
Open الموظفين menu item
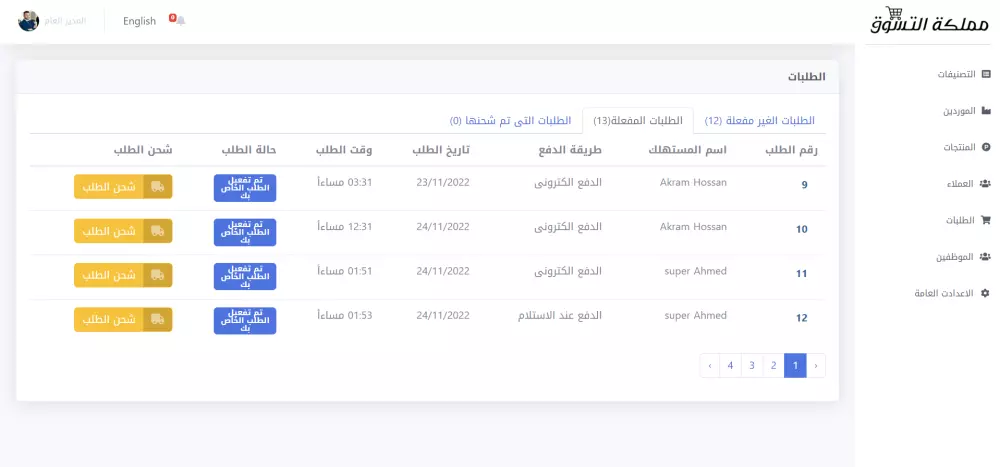pyautogui.click(x=954, y=256)
